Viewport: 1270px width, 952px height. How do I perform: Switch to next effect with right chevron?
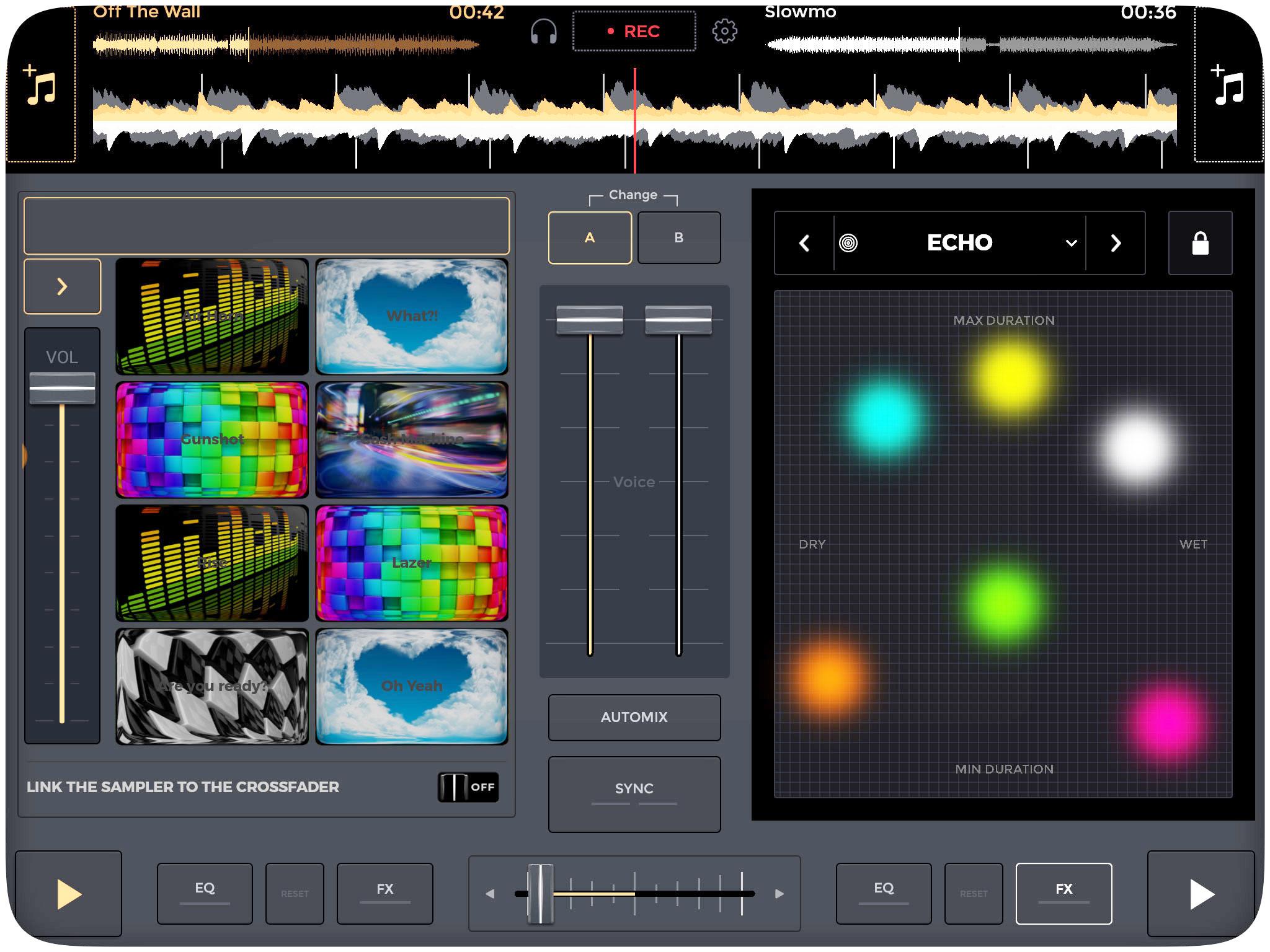click(x=1116, y=243)
